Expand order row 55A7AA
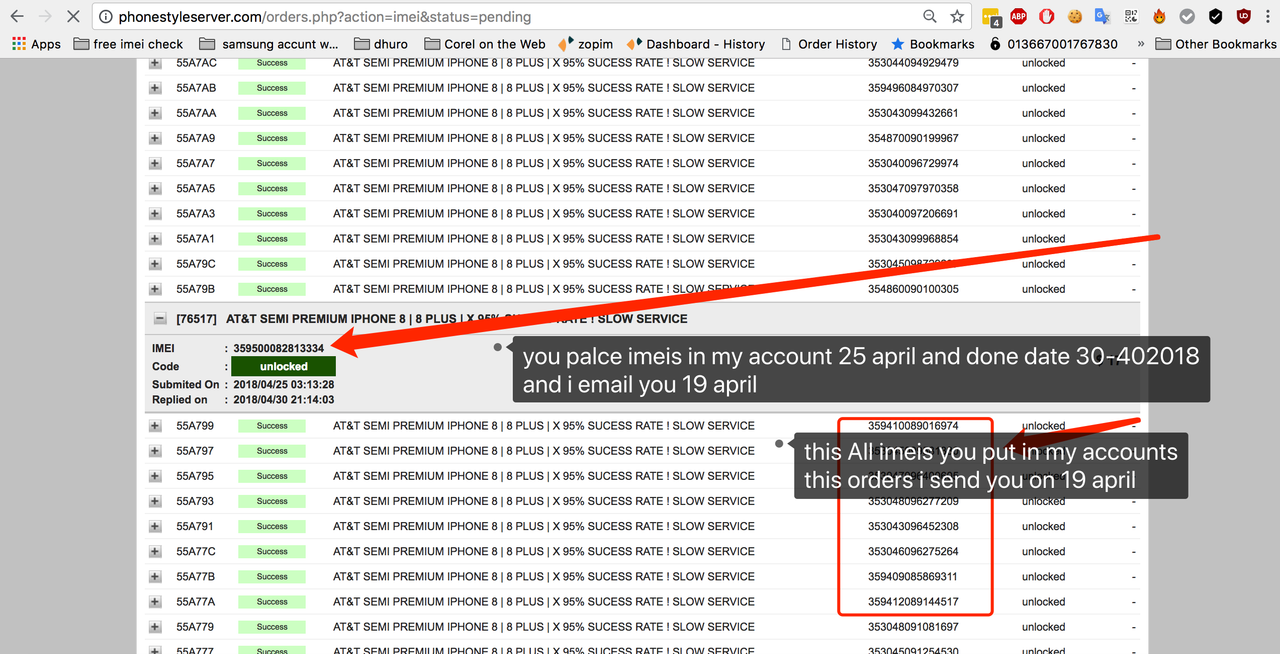This screenshot has height=654, width=1280. point(155,113)
